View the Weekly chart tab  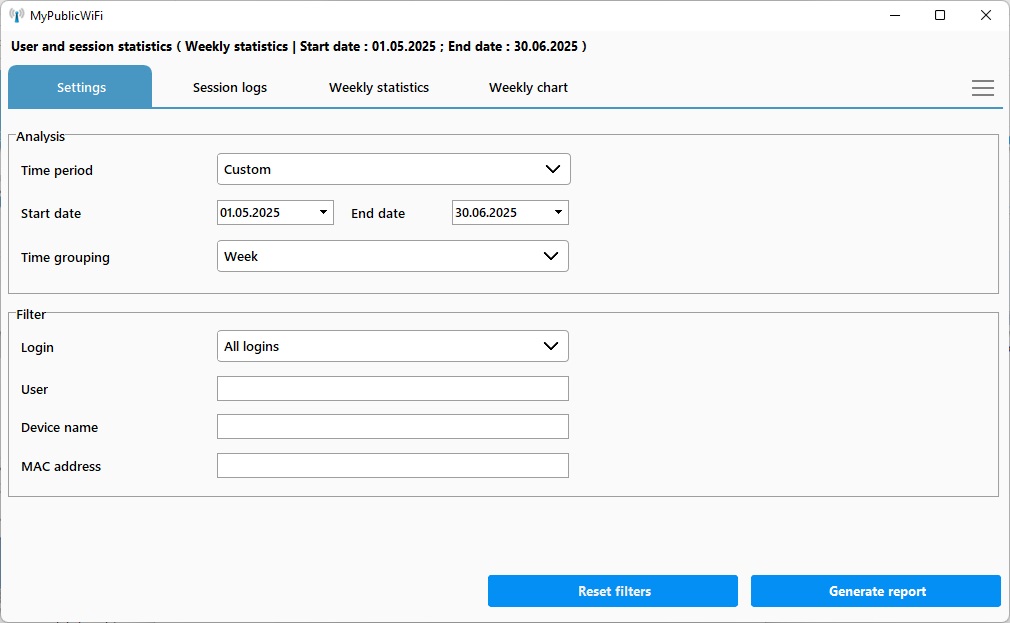(528, 88)
